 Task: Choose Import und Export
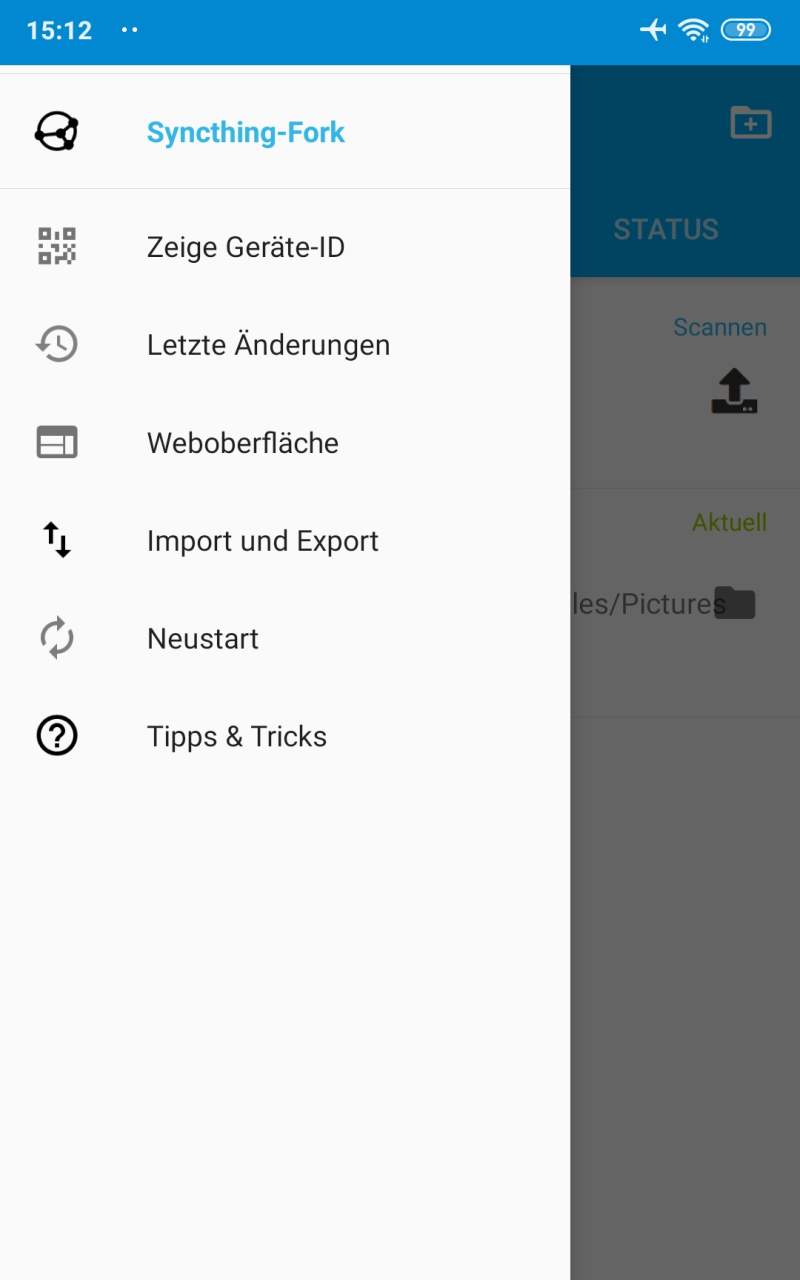coord(262,541)
